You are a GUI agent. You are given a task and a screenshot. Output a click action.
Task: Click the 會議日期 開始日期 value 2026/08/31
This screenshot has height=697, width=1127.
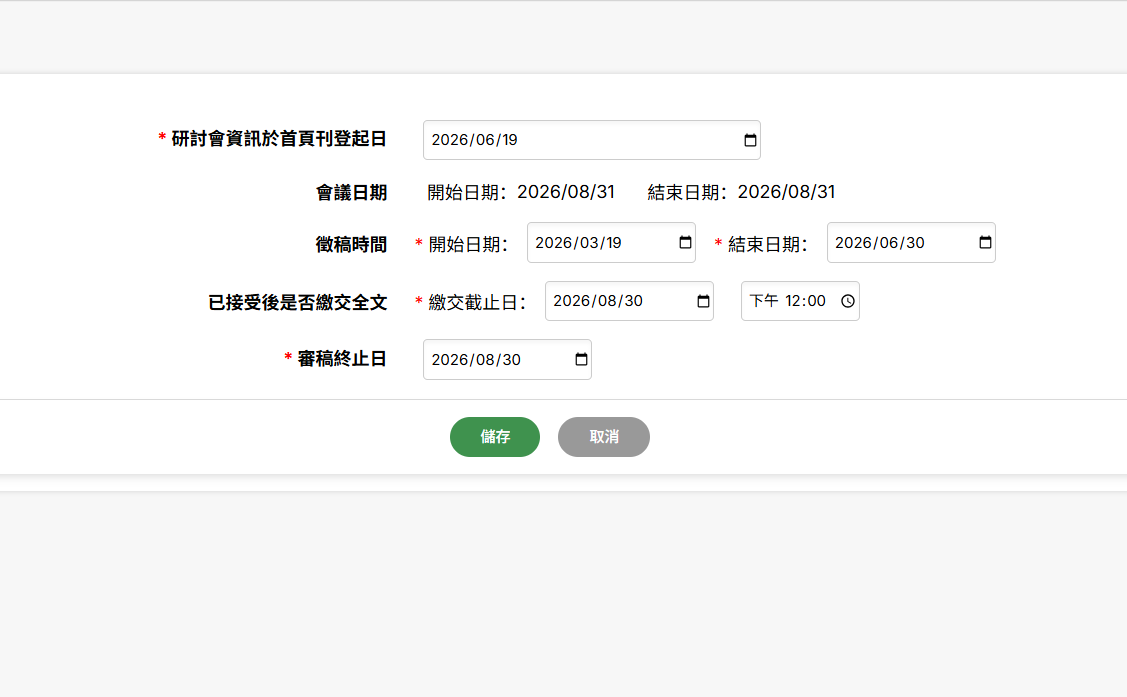point(565,192)
